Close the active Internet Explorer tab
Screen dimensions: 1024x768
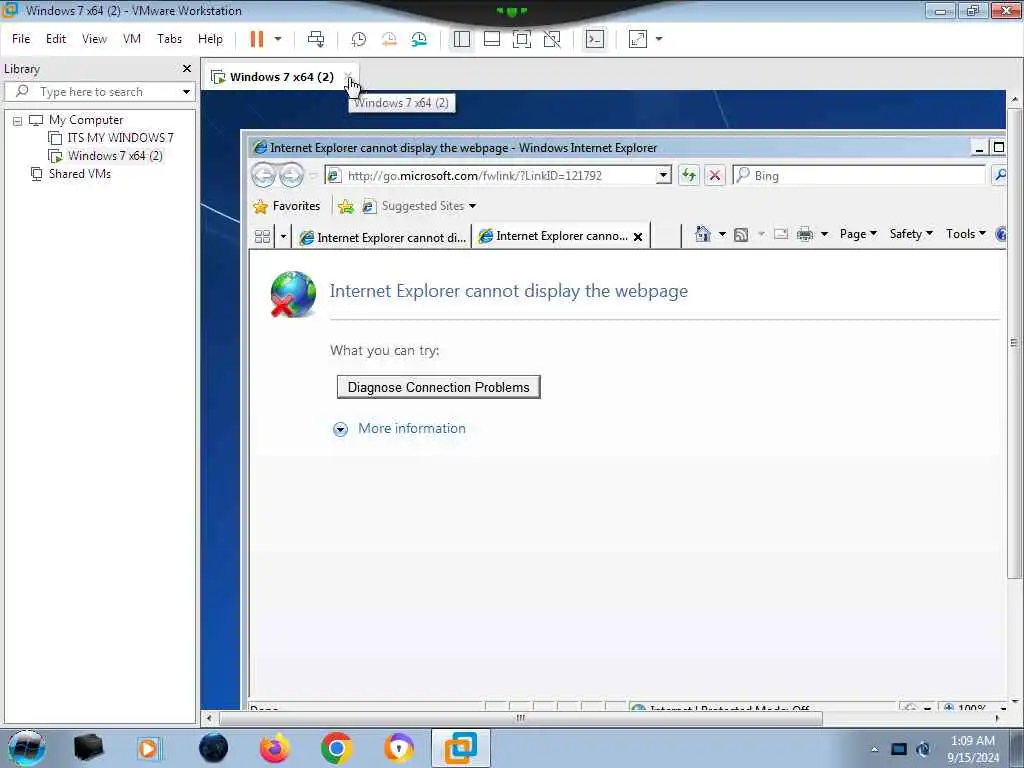tap(638, 237)
